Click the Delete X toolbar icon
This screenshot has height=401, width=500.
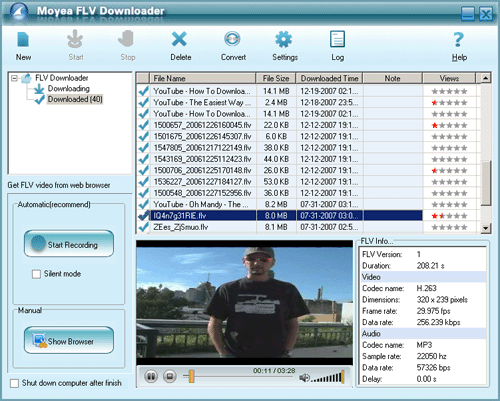coord(179,39)
